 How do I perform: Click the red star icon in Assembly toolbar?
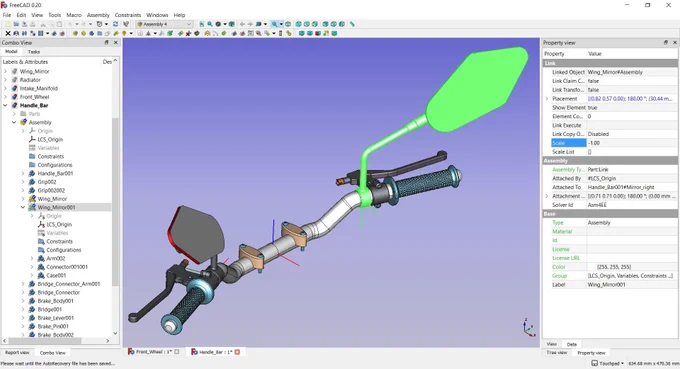[188, 33]
